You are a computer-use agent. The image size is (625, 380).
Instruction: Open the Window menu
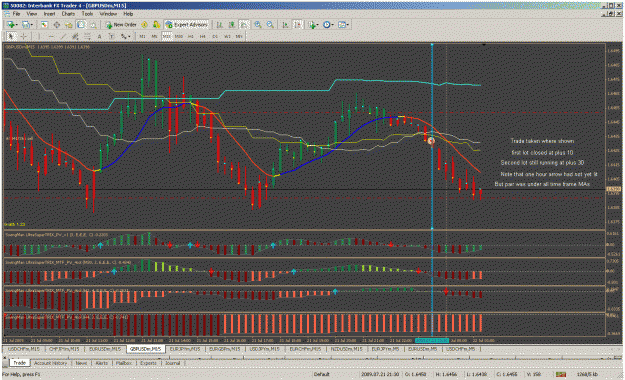[108, 14]
